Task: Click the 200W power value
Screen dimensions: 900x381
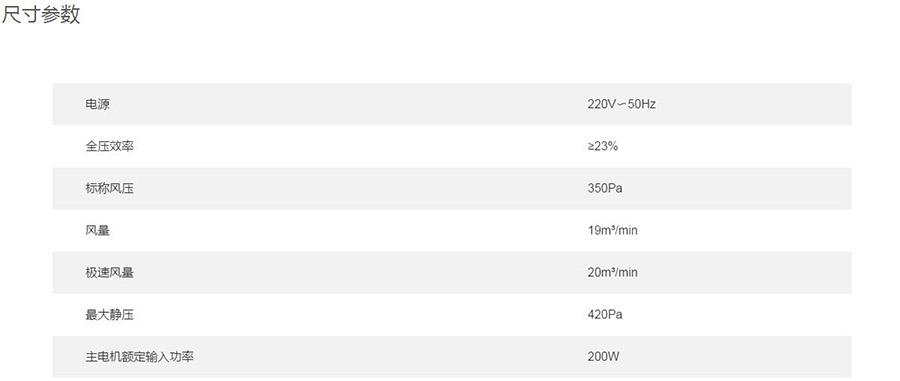Action: tap(603, 356)
